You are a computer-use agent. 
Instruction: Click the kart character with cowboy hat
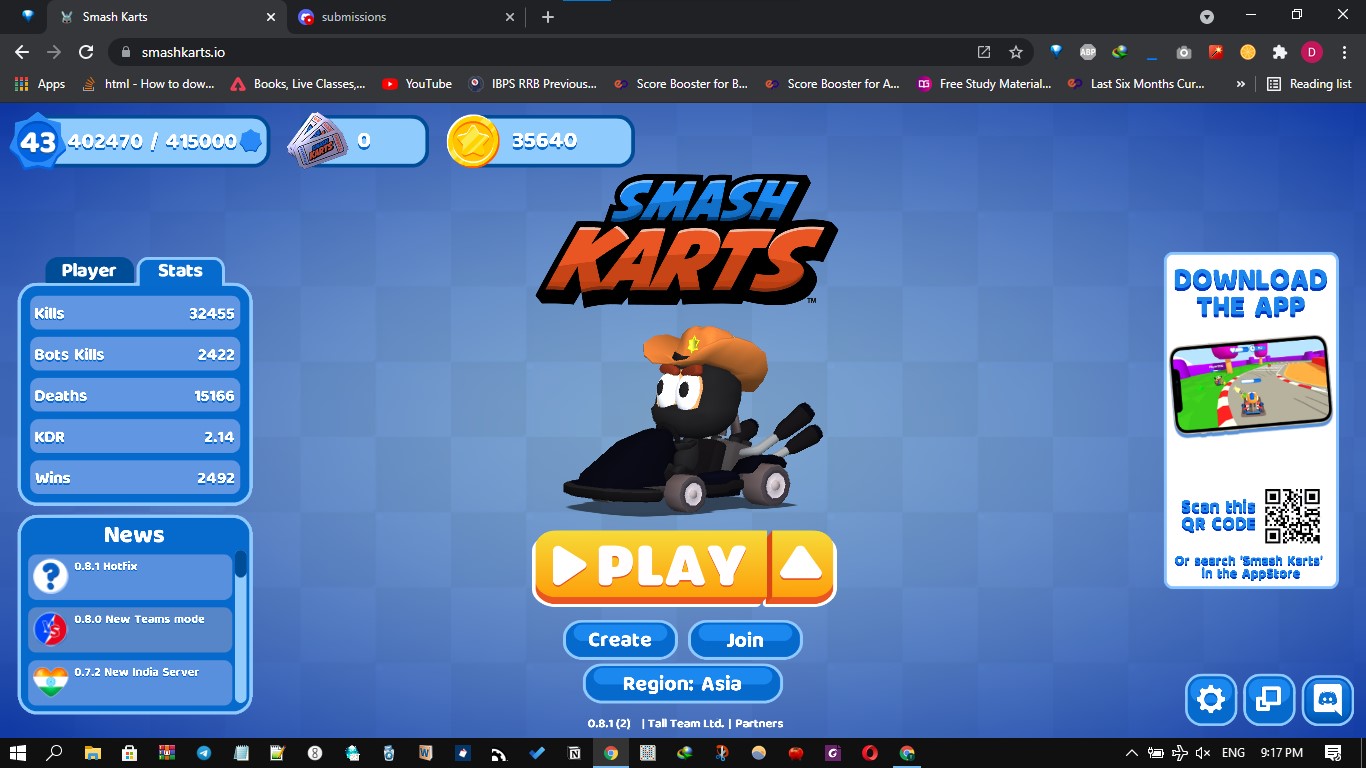(x=694, y=420)
